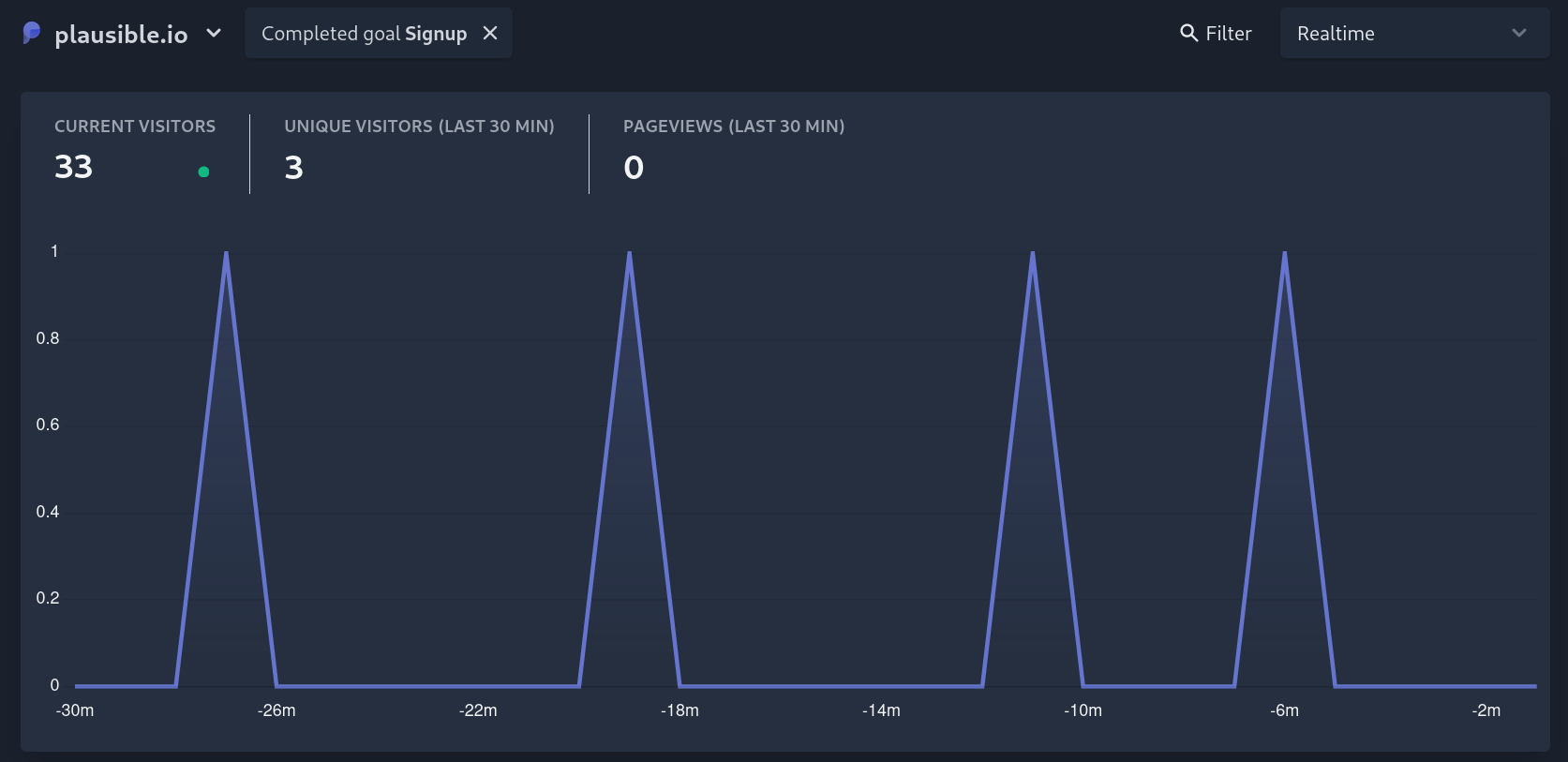This screenshot has height=762, width=1568.
Task: Remove the Completed goal Signup filter
Action: 490,33
